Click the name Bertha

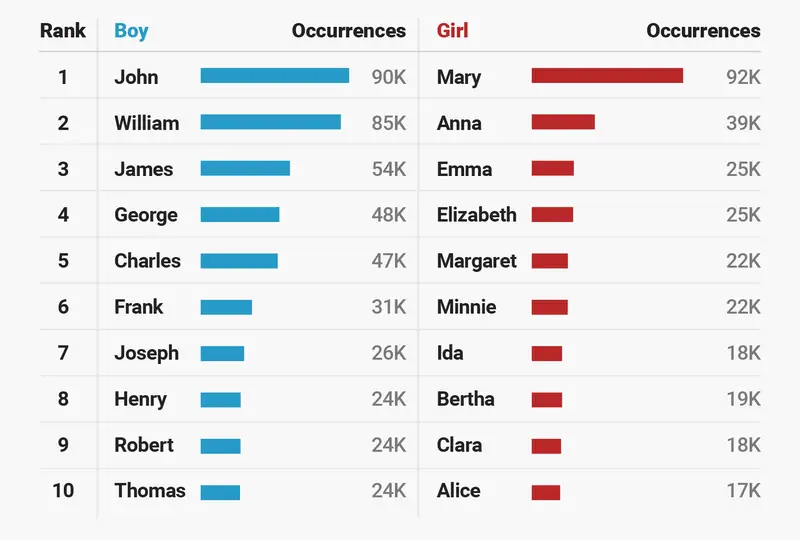465,399
